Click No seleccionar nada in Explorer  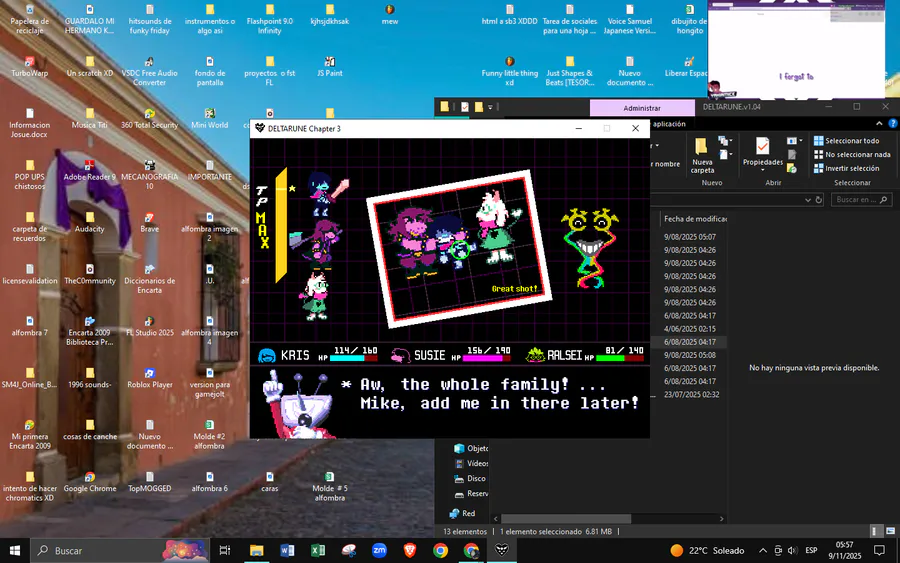(x=852, y=154)
